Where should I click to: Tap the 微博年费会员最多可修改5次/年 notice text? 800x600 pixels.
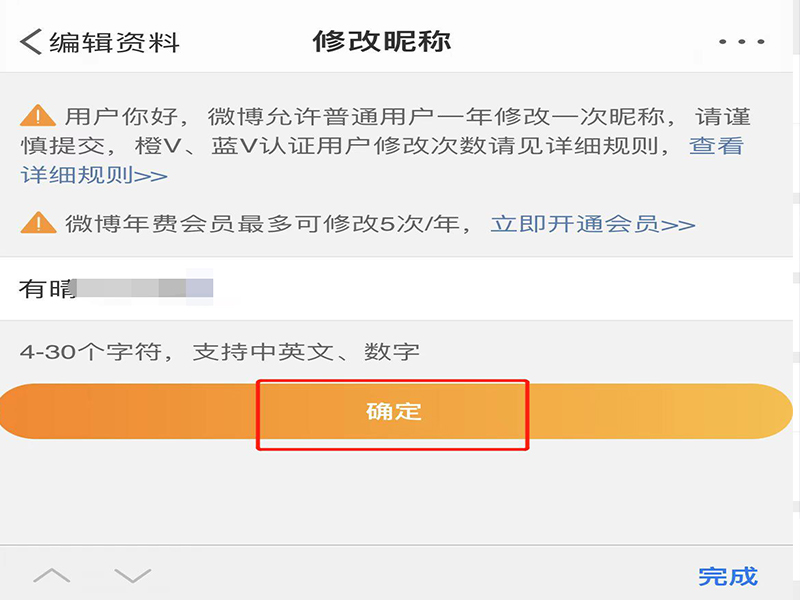pos(270,223)
